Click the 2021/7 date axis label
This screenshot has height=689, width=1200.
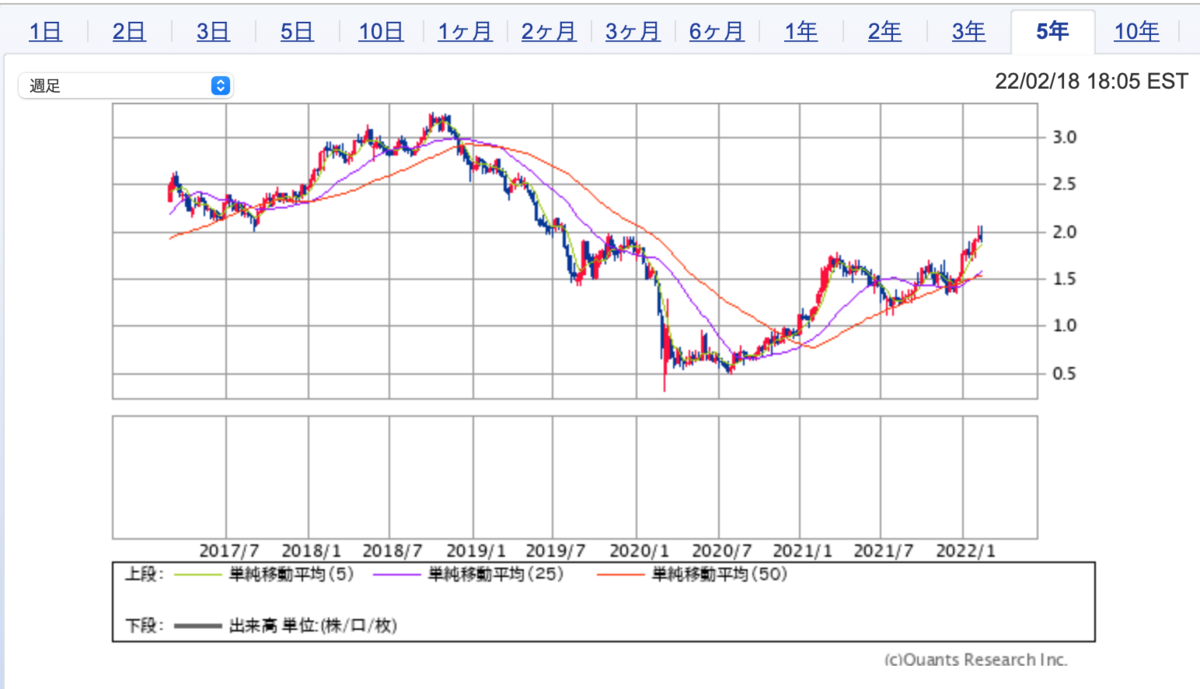[884, 551]
